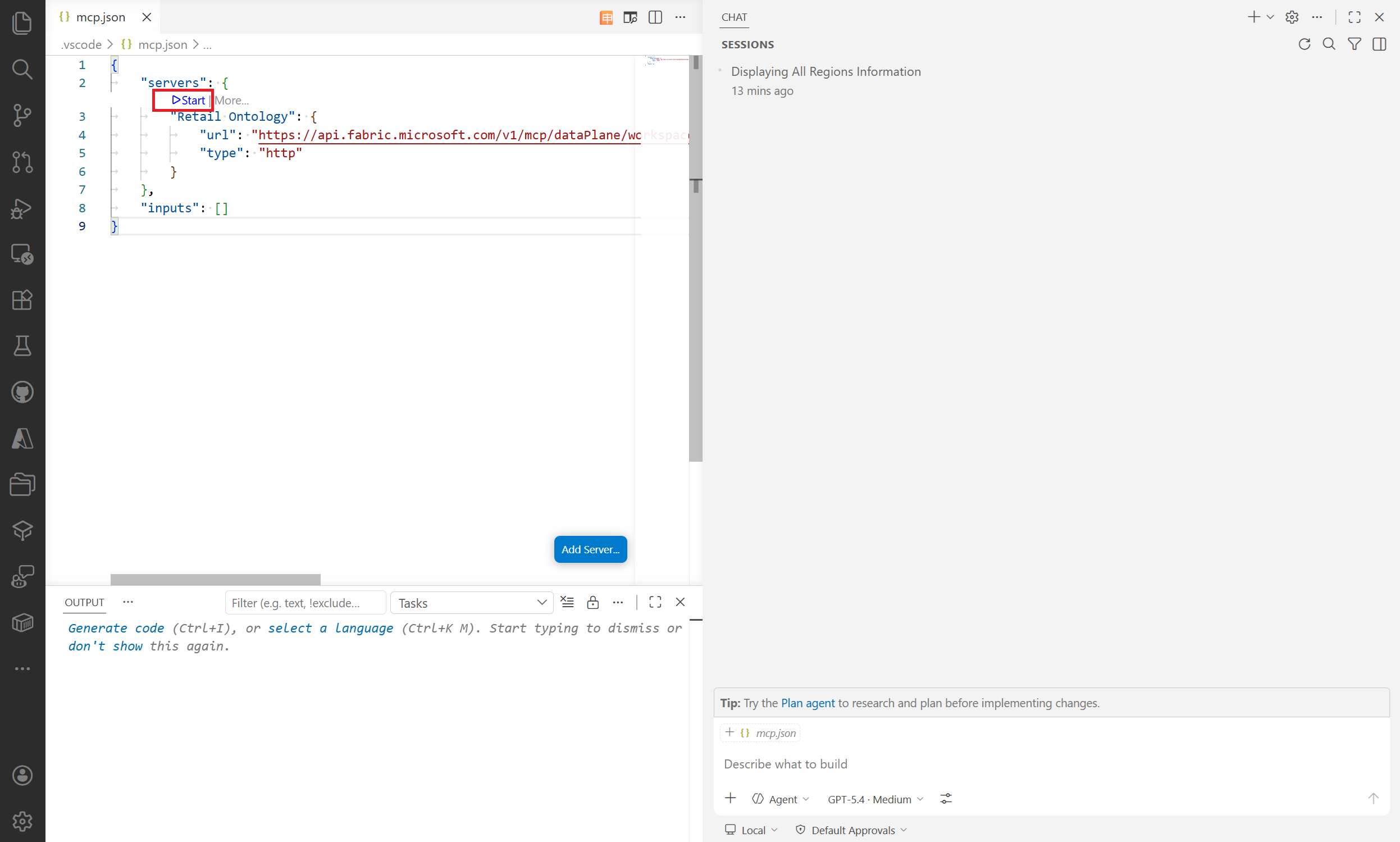This screenshot has height=842, width=1400.
Task: Select the CHAT panel tab
Action: (x=734, y=17)
